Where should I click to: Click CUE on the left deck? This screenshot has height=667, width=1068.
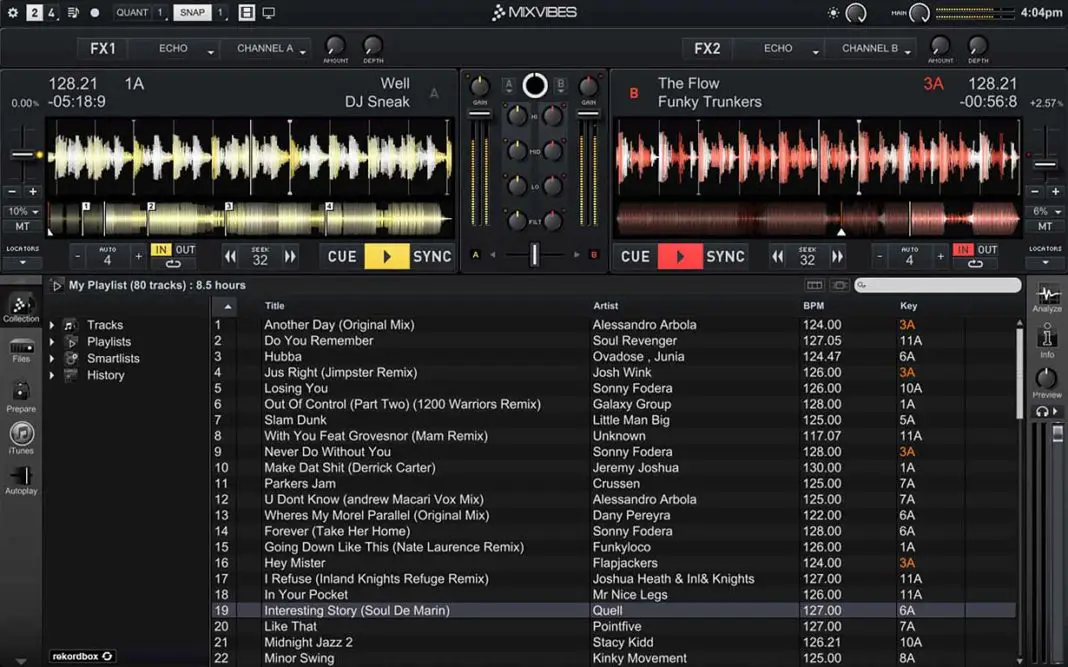pos(341,256)
